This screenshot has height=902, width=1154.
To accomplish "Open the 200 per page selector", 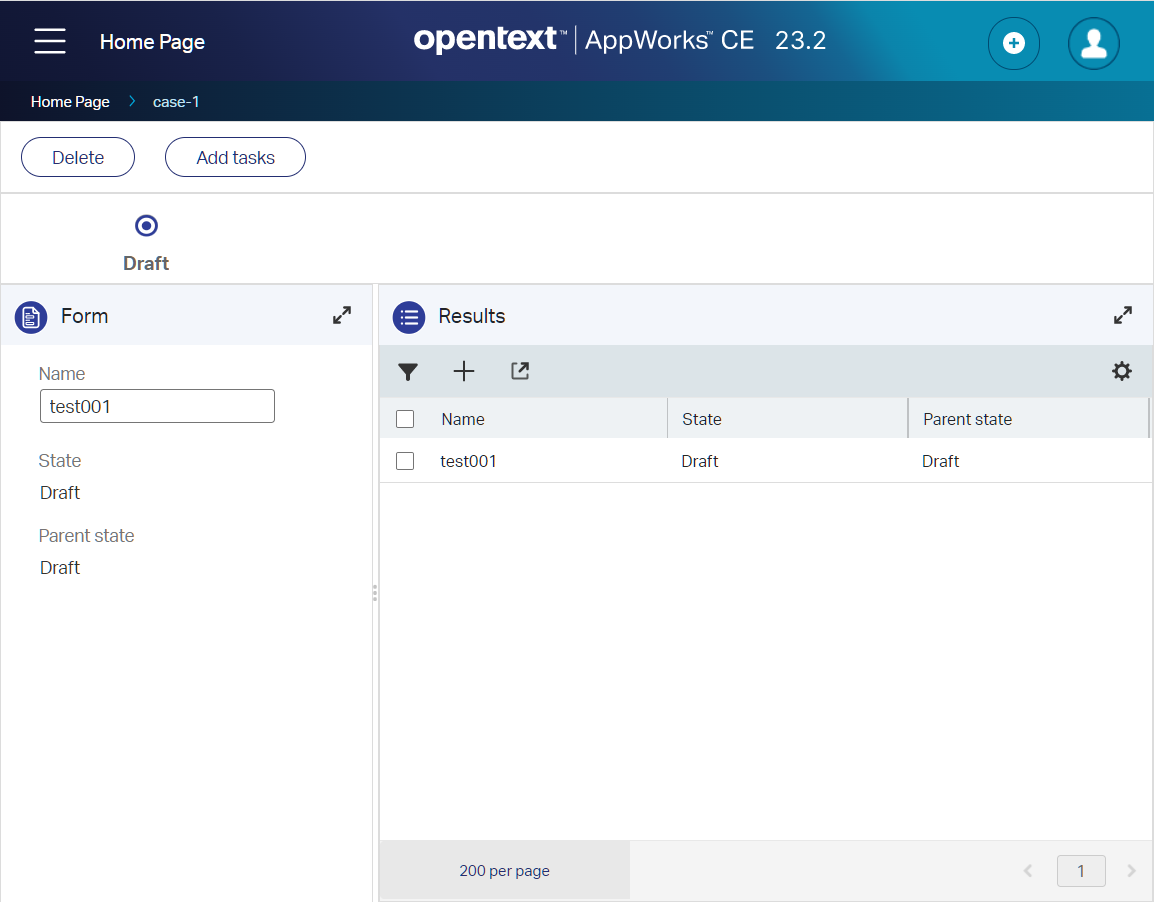I will pyautogui.click(x=504, y=870).
